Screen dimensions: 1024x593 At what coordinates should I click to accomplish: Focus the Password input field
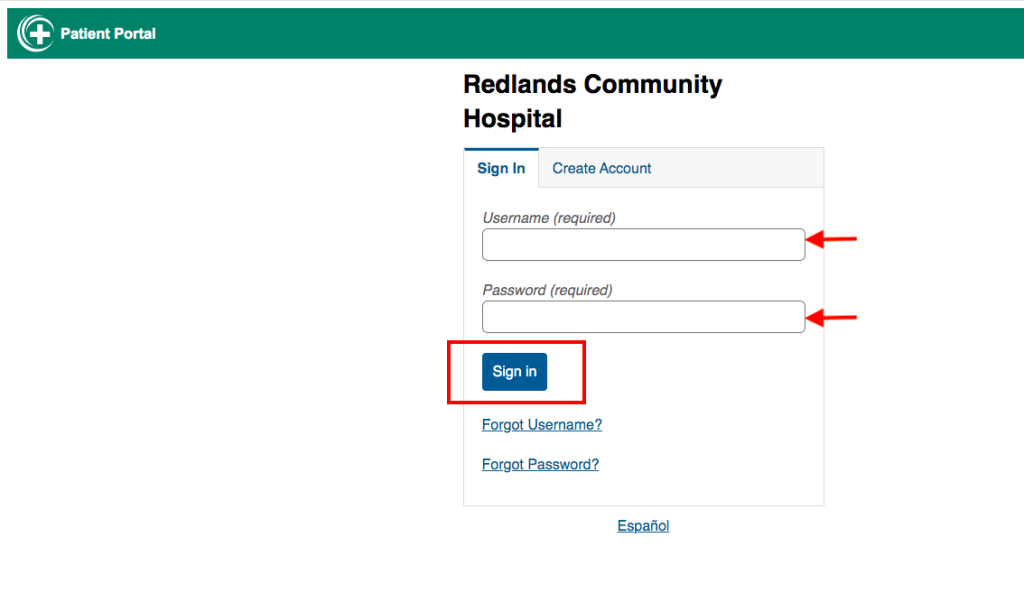(643, 317)
